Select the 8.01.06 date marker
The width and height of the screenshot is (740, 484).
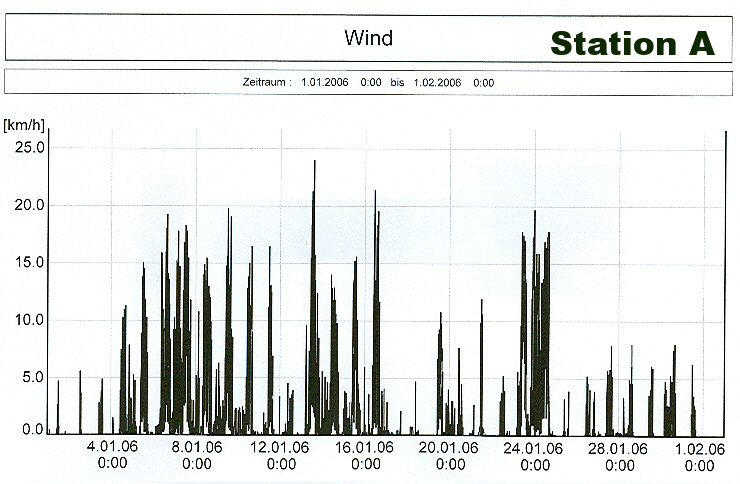[197, 448]
